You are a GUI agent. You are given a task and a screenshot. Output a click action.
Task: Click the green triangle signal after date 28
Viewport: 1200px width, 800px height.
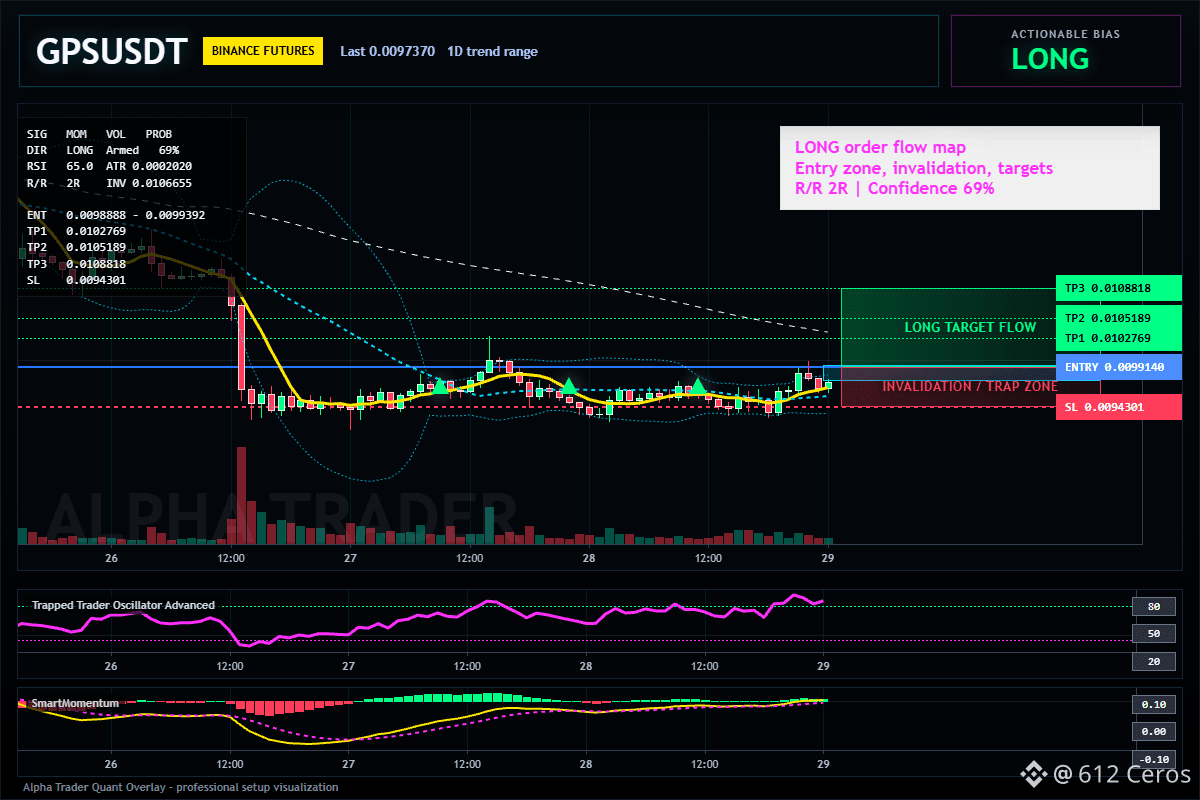point(698,386)
